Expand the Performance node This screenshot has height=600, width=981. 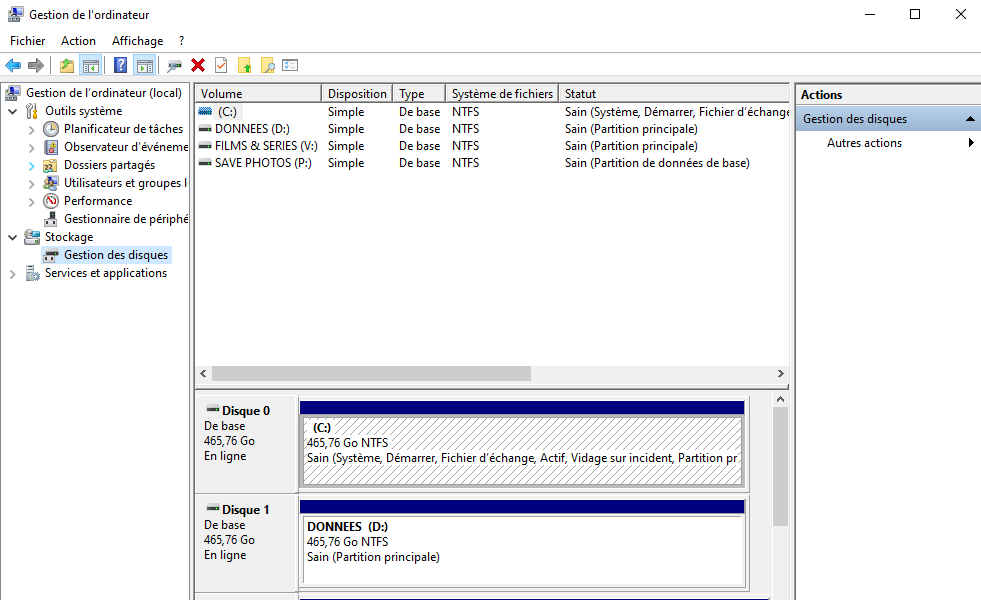click(x=31, y=201)
